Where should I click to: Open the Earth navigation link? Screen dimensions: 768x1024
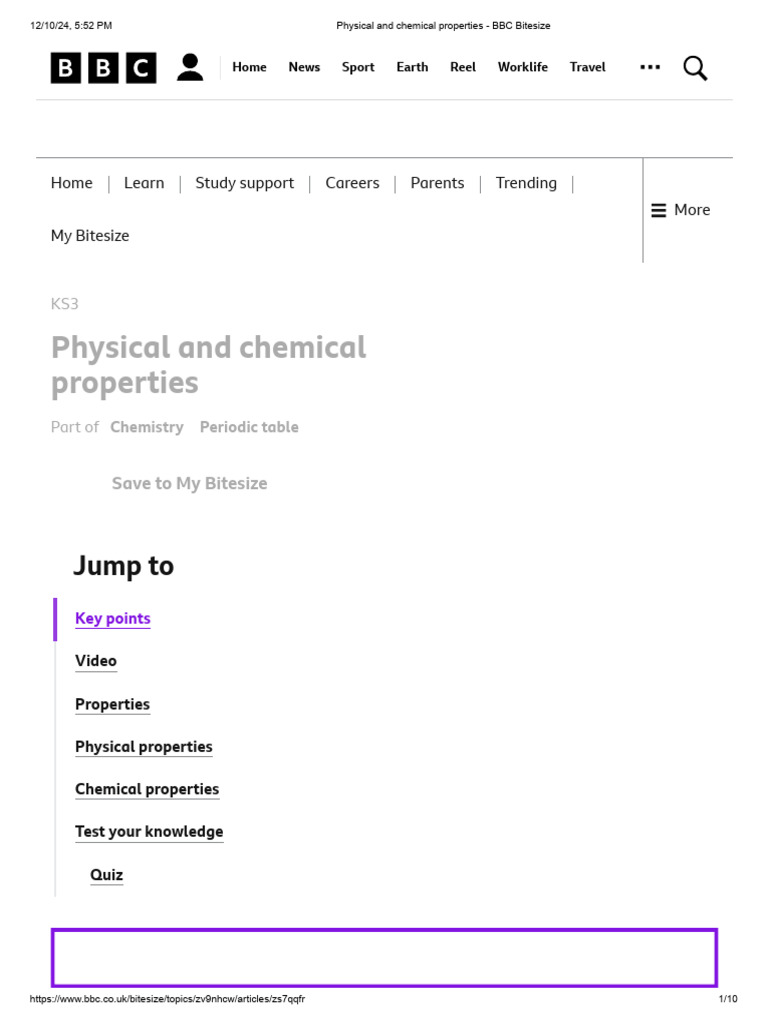coord(412,67)
